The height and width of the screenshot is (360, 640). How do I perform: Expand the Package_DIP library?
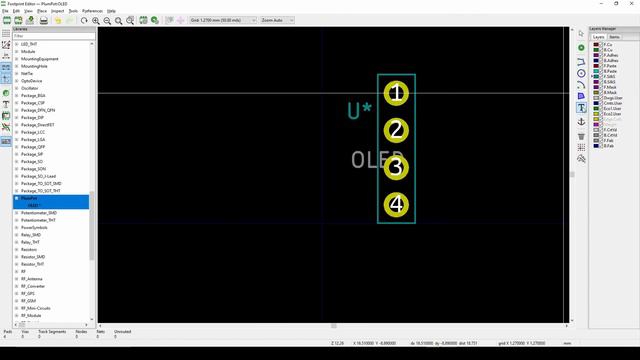click(17, 118)
